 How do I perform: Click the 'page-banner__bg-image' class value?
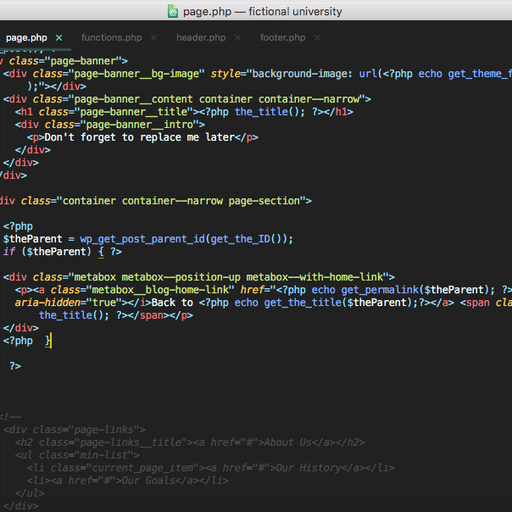tap(136, 74)
